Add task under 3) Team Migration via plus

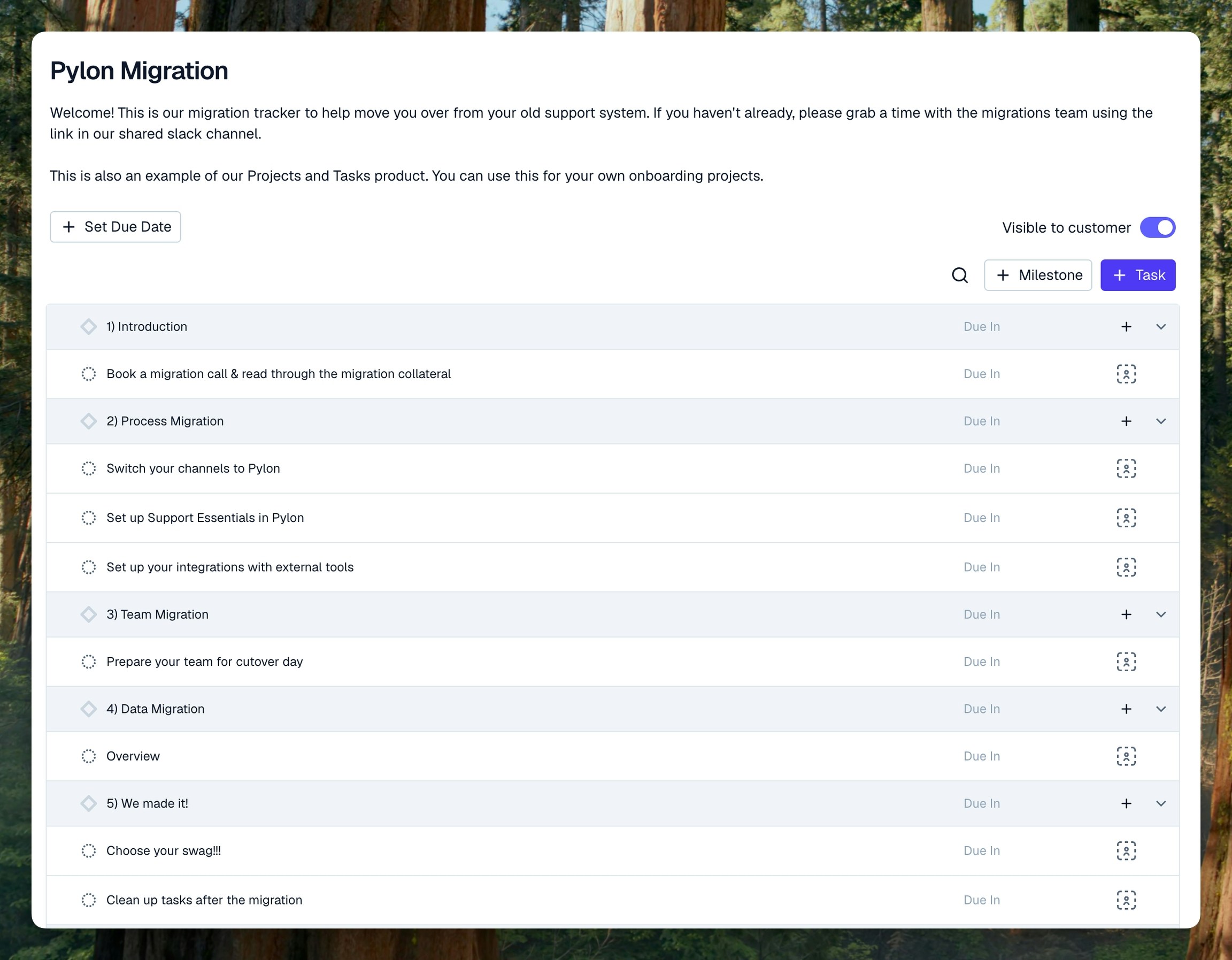pos(1126,615)
